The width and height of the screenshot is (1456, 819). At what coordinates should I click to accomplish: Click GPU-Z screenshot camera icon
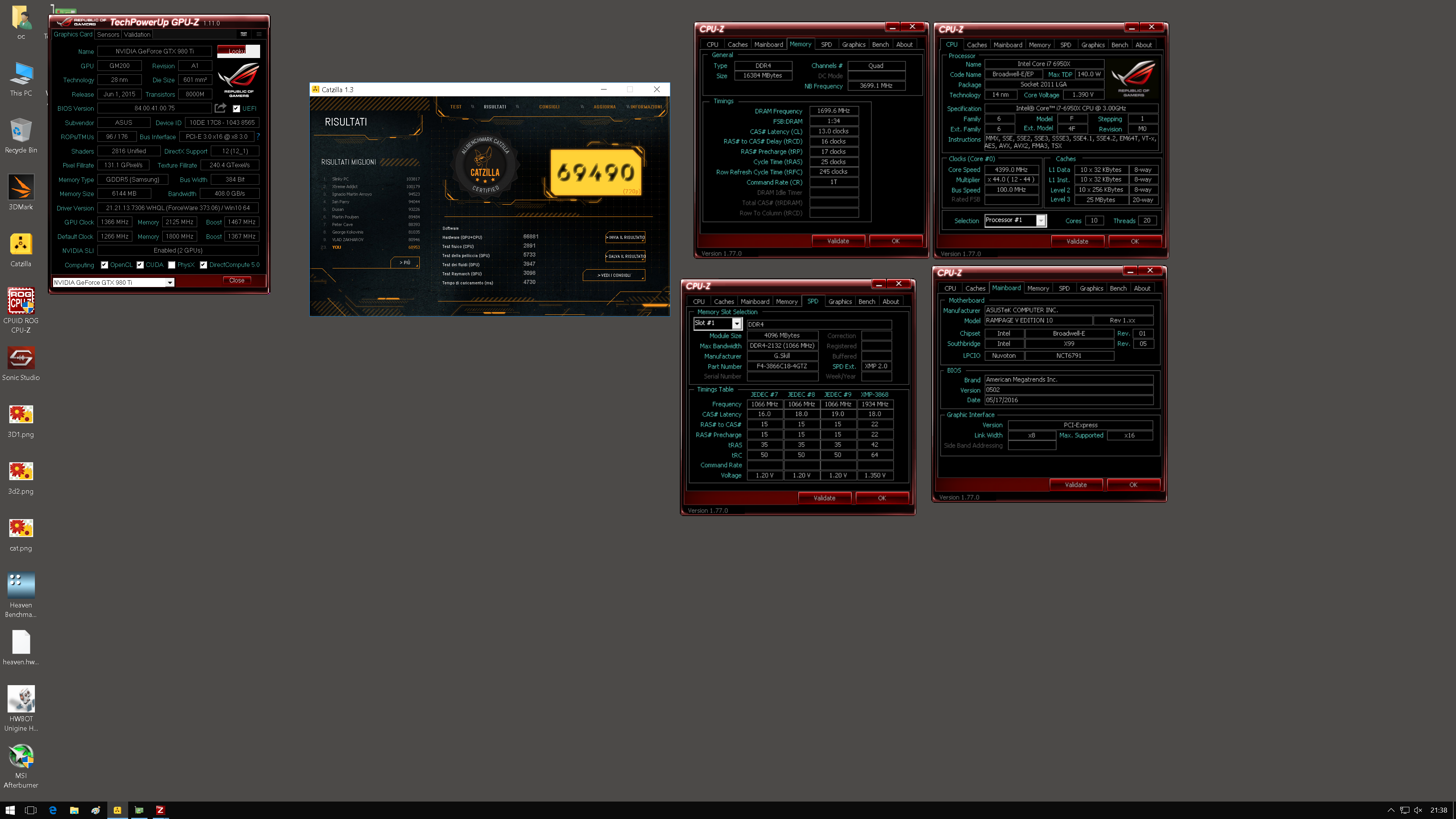coord(243,34)
